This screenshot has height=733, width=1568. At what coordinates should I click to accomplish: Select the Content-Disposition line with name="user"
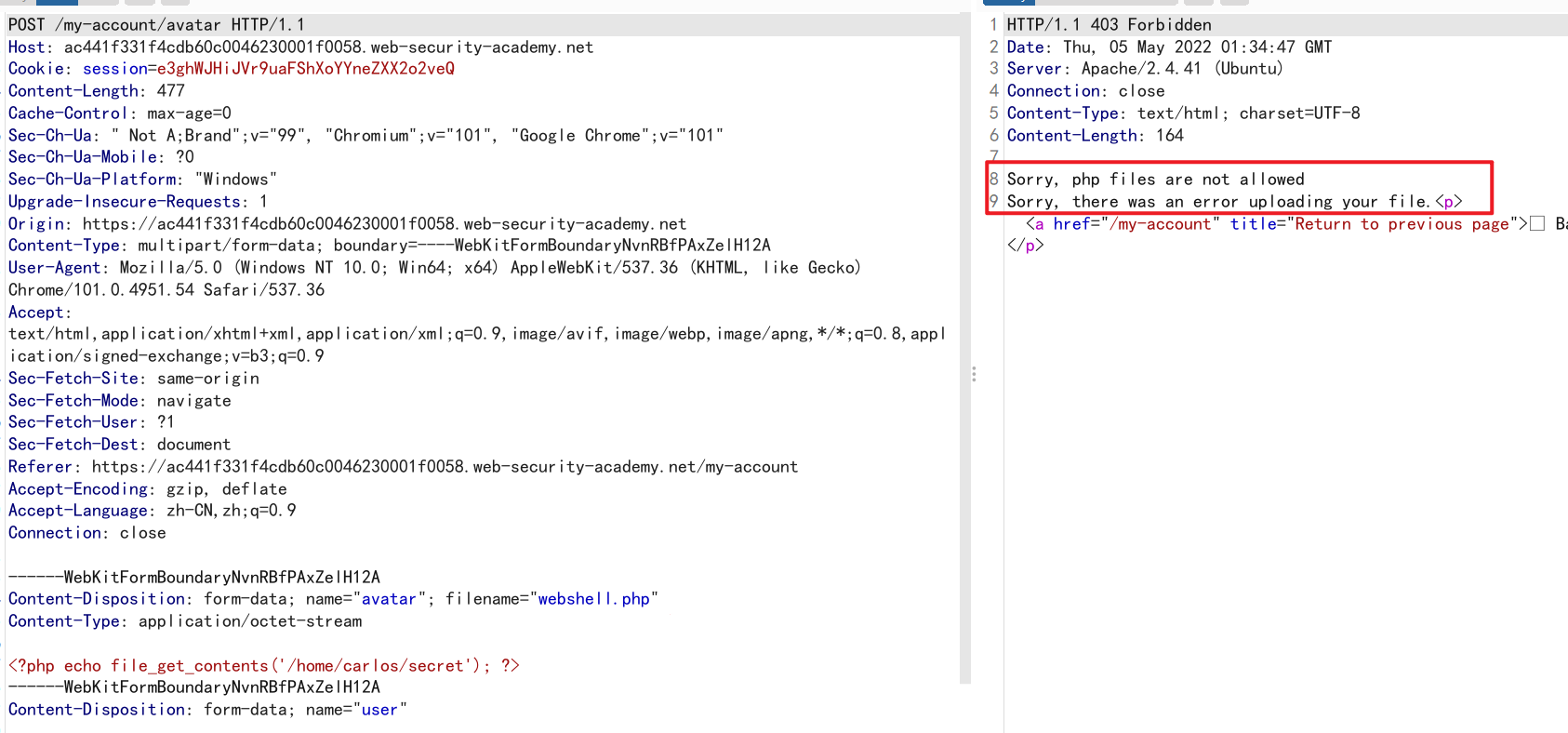(x=207, y=710)
